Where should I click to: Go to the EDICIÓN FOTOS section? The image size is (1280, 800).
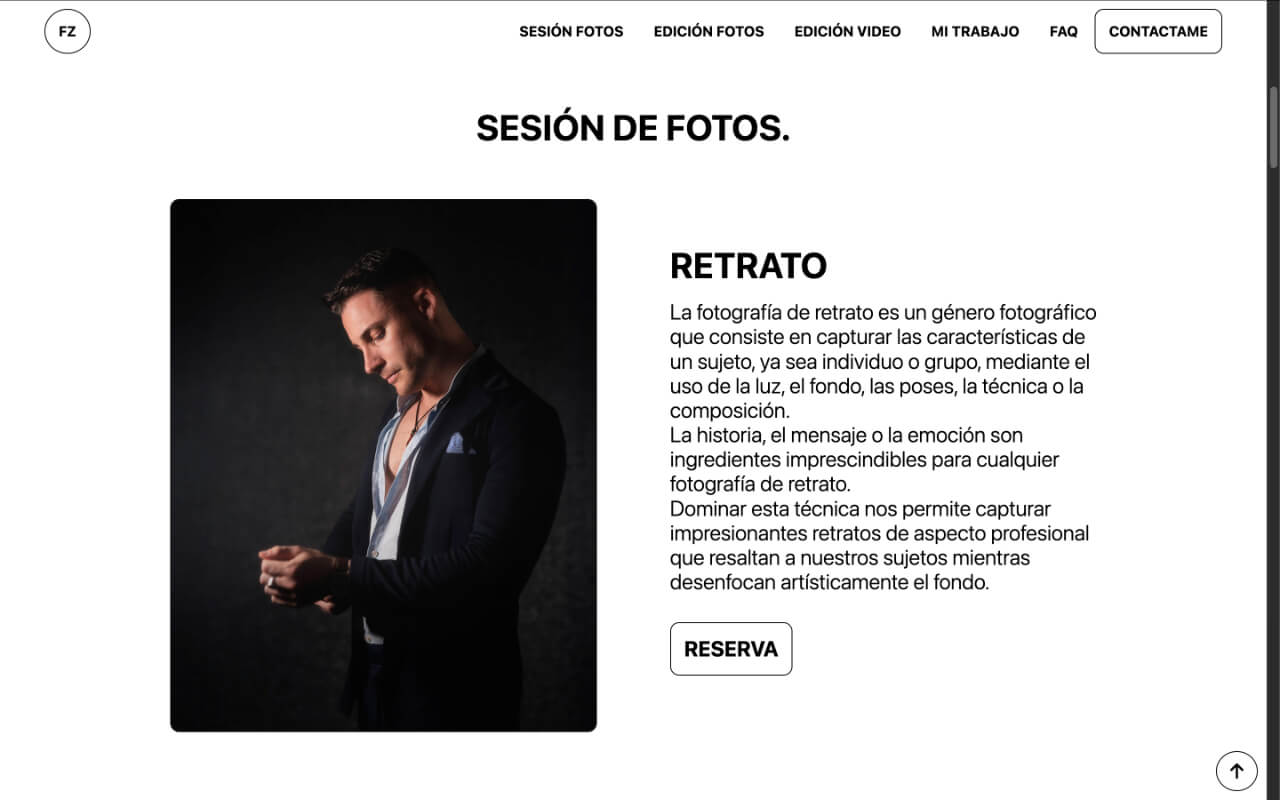(x=709, y=31)
